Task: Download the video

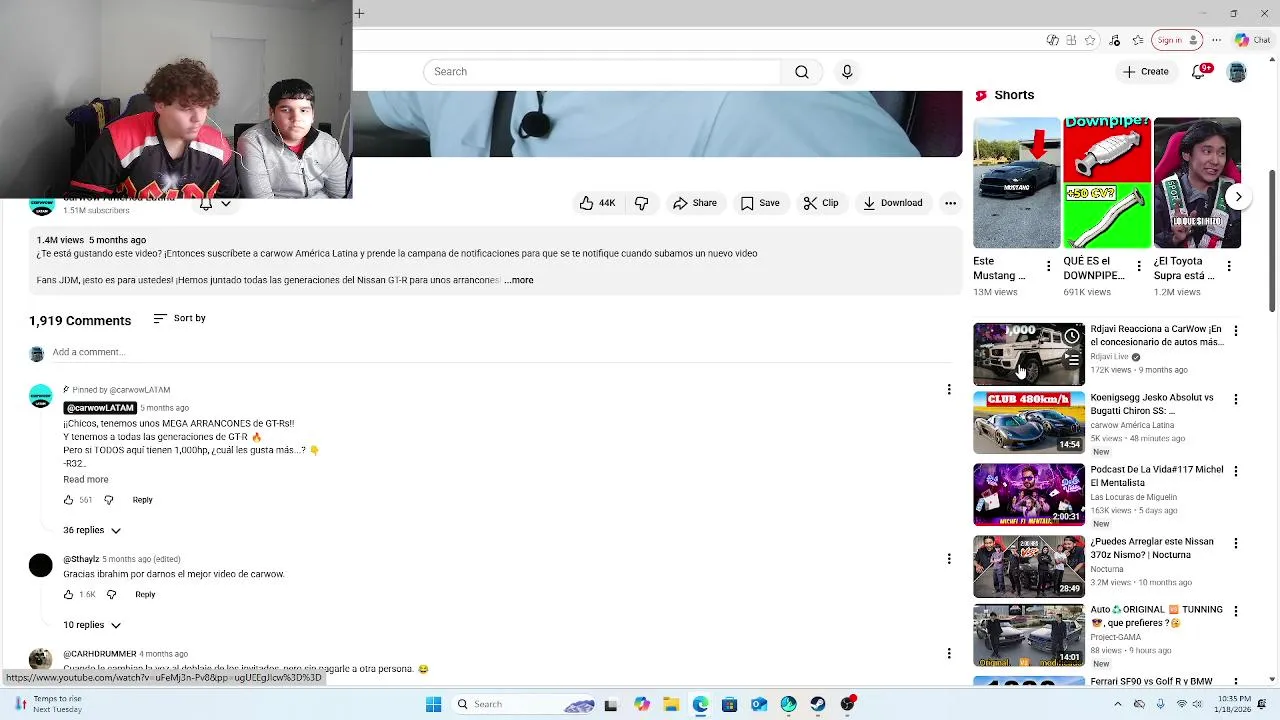Action: point(892,203)
